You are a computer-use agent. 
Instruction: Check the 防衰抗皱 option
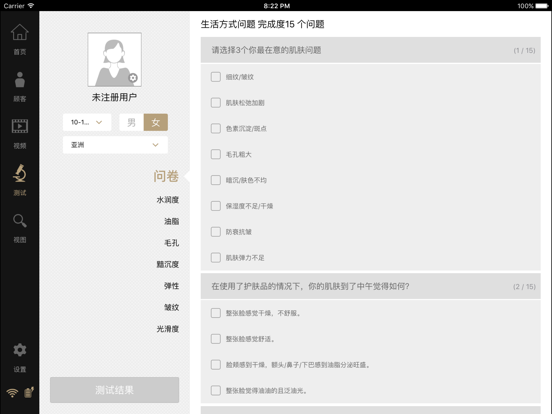coord(216,232)
